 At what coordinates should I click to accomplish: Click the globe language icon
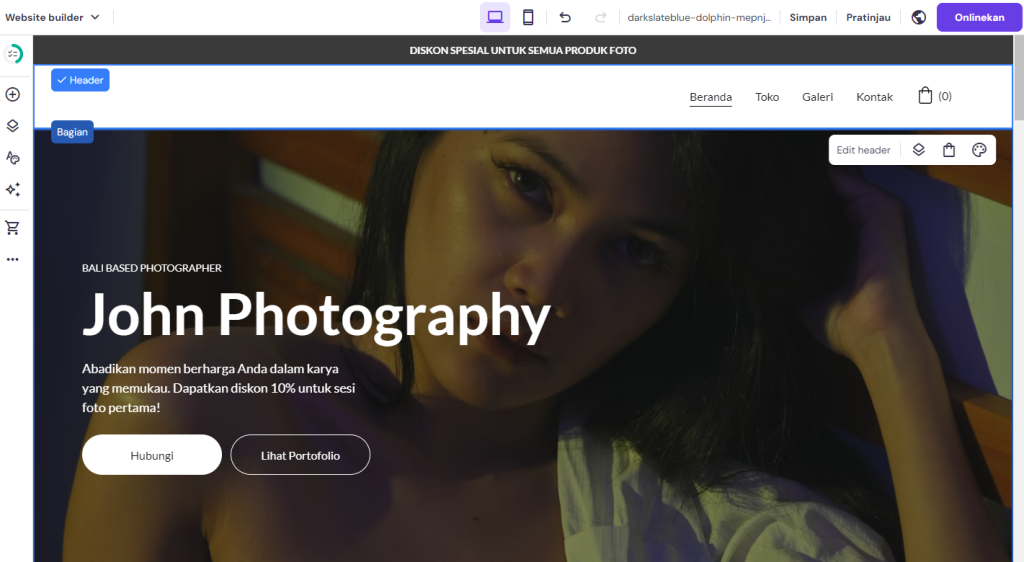click(x=919, y=17)
